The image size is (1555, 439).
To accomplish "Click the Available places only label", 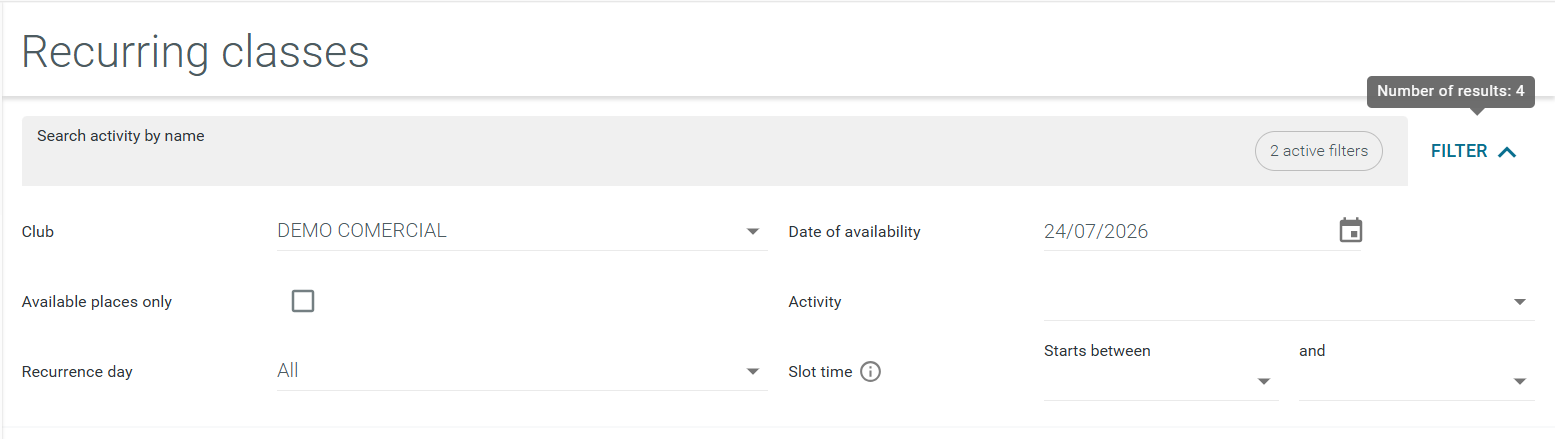I will [x=97, y=302].
